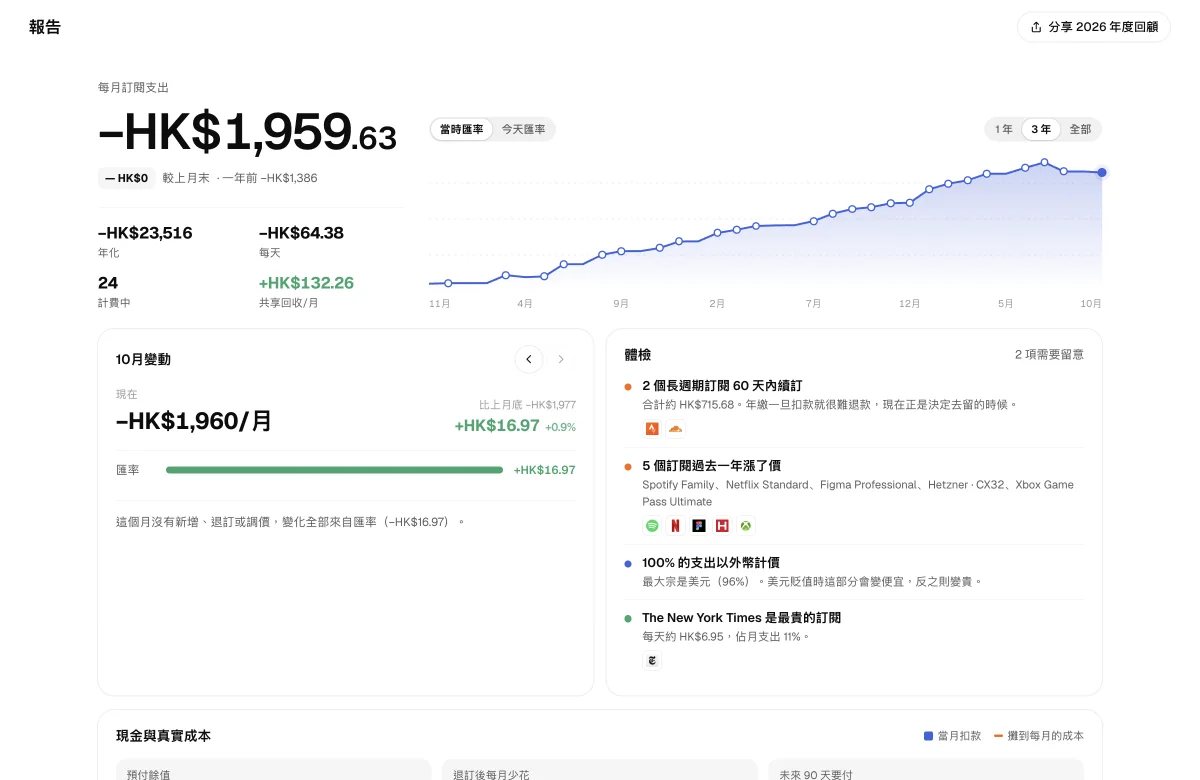Select the 1年 chart range

1004,129
